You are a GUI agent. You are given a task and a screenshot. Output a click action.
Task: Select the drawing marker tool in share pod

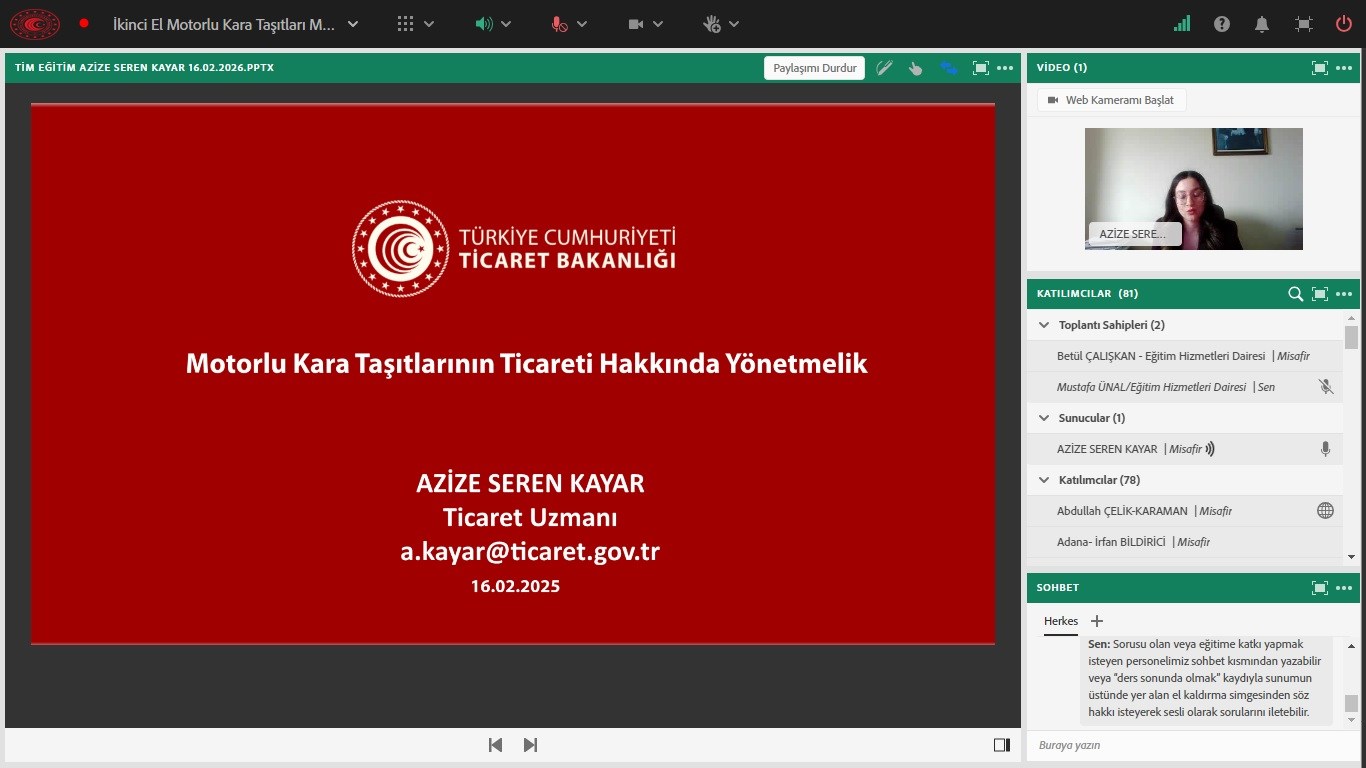click(x=884, y=68)
